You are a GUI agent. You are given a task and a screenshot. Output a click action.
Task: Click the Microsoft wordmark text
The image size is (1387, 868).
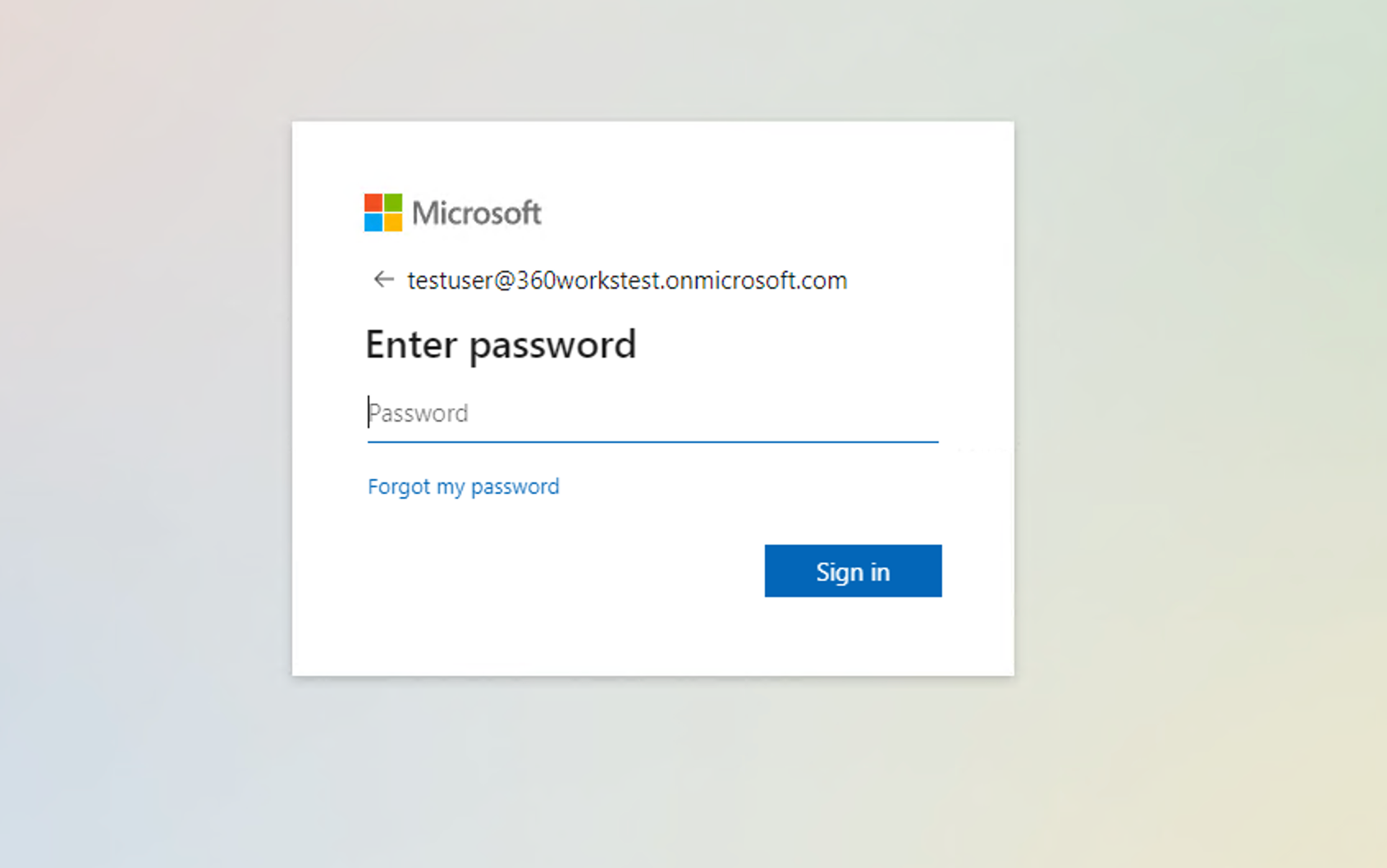(476, 213)
